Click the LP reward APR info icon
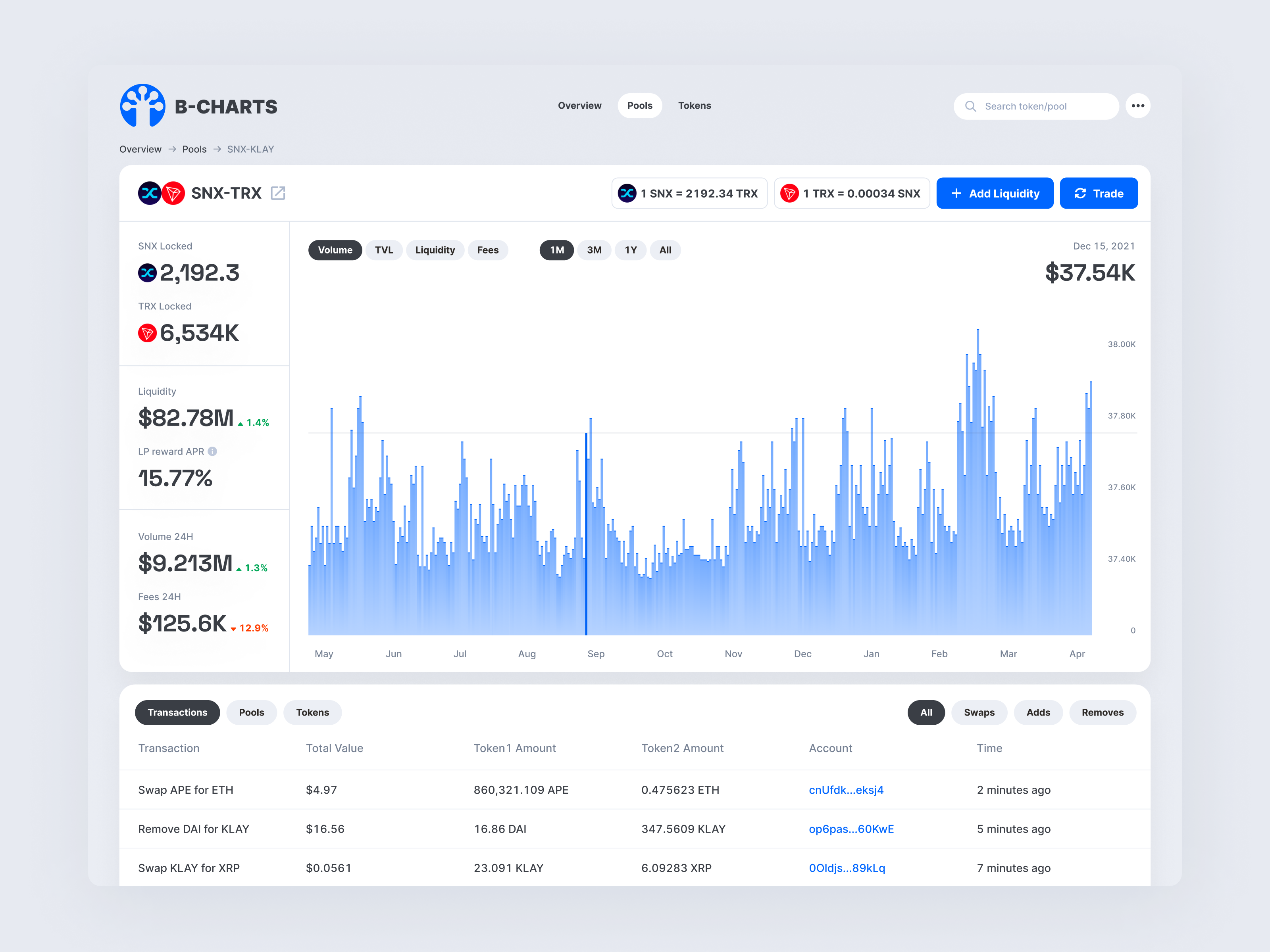This screenshot has height=952, width=1270. [212, 452]
